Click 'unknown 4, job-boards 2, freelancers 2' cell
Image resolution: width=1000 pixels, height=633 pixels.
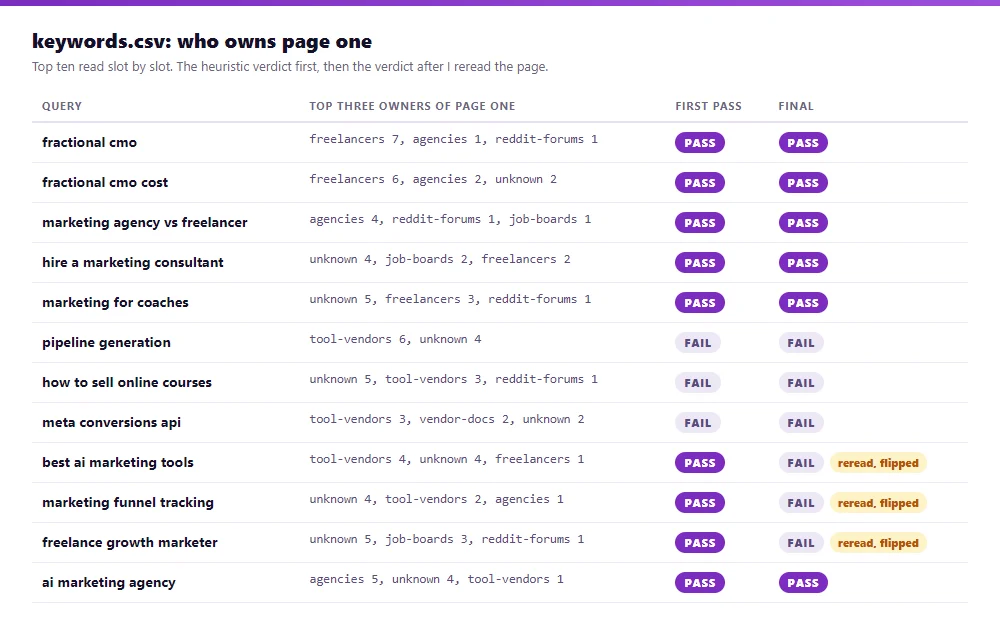pos(440,259)
